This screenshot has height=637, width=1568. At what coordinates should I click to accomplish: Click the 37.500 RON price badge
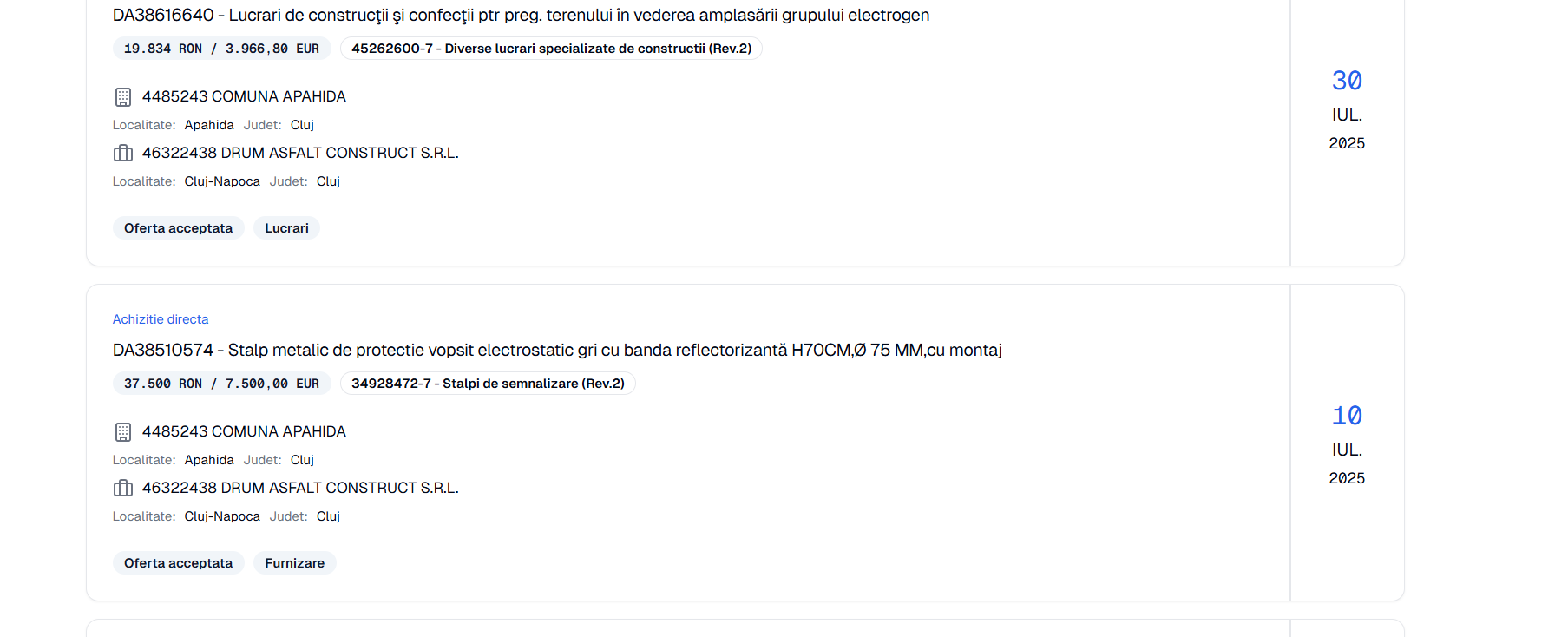(221, 384)
